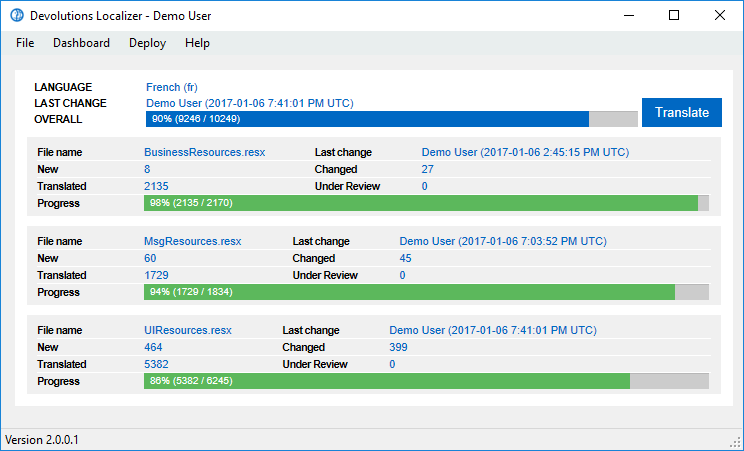Click overall last change Demo User link

249,103
